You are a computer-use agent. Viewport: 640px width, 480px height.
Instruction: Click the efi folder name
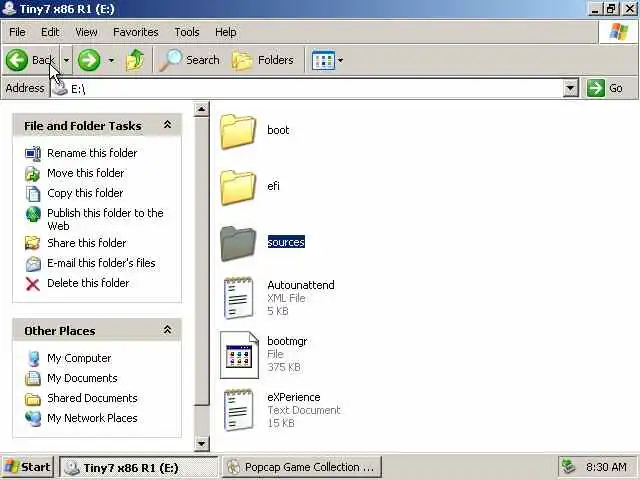[273, 186]
